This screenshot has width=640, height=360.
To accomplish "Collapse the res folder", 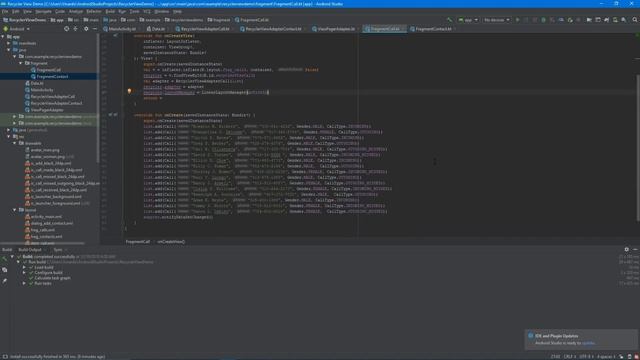I will [9, 137].
